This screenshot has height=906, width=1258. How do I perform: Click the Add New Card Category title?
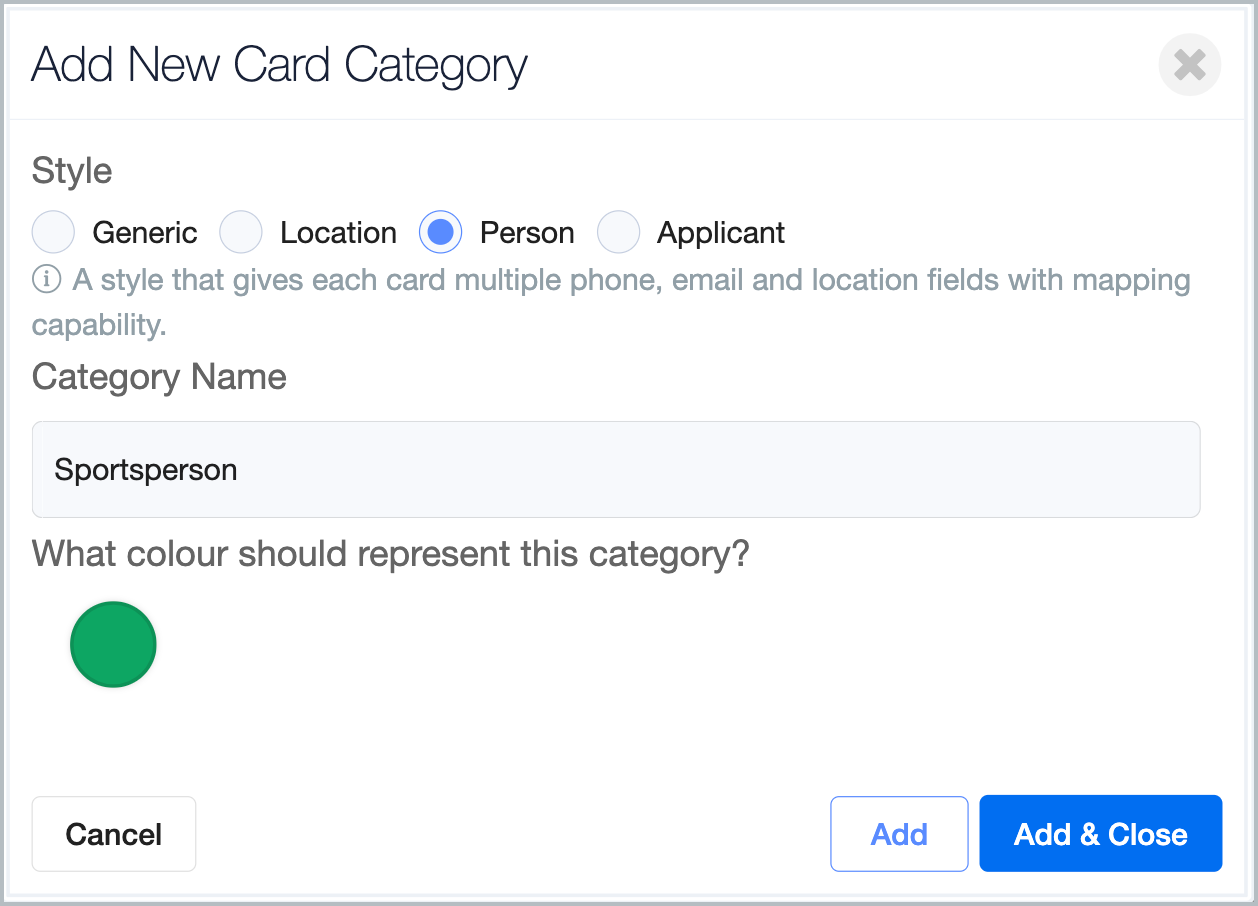click(280, 66)
